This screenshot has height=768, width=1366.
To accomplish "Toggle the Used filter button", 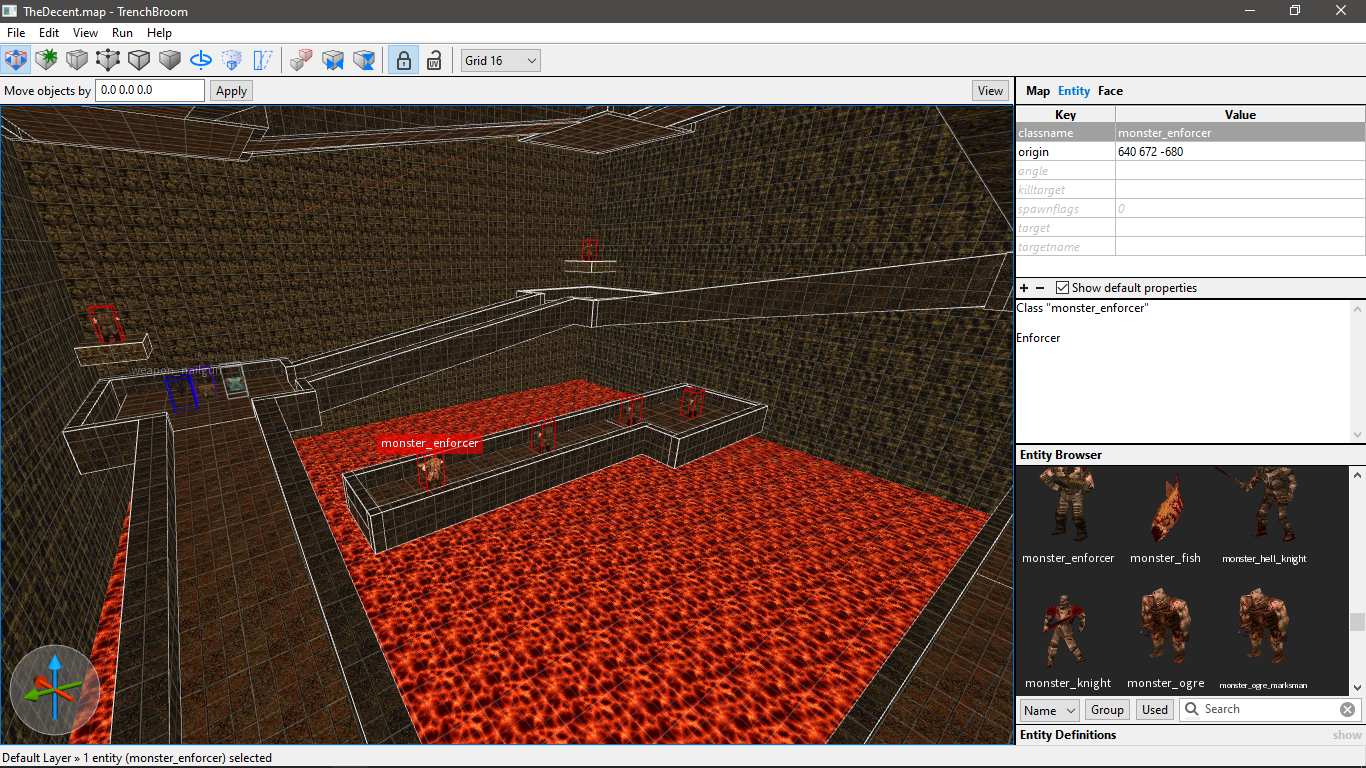I will coord(1155,710).
